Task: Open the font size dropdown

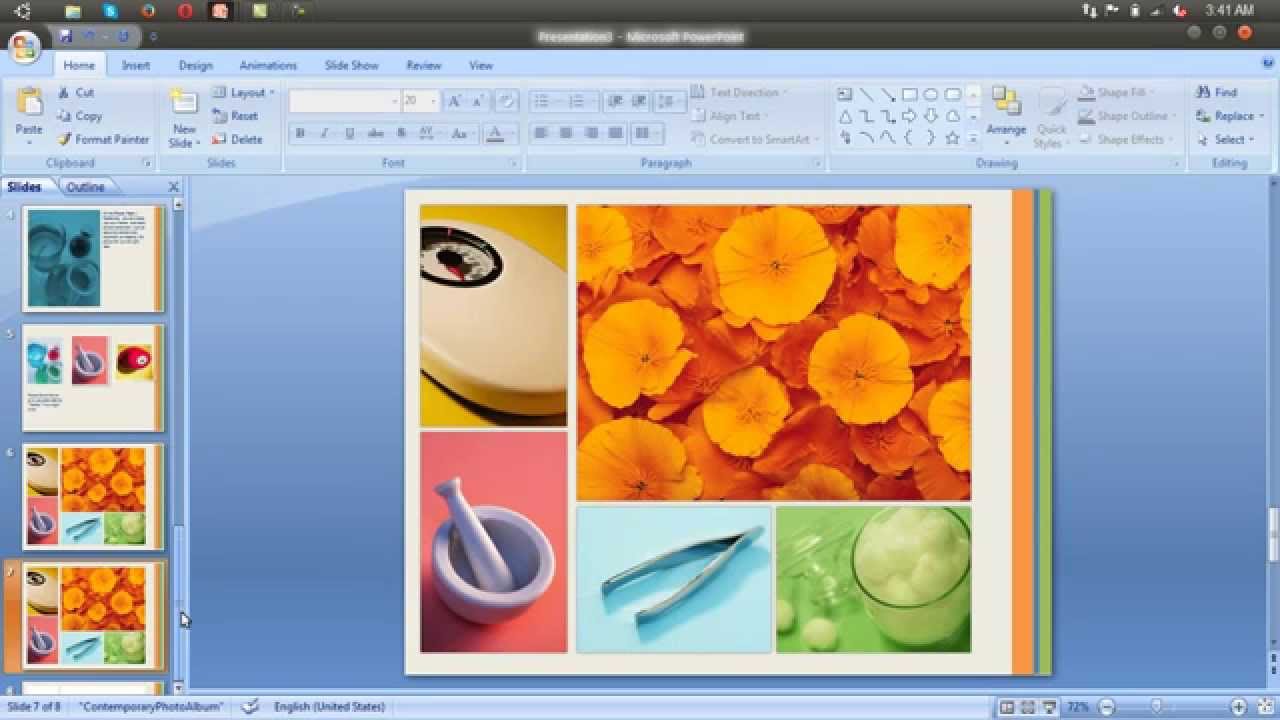Action: click(x=420, y=101)
